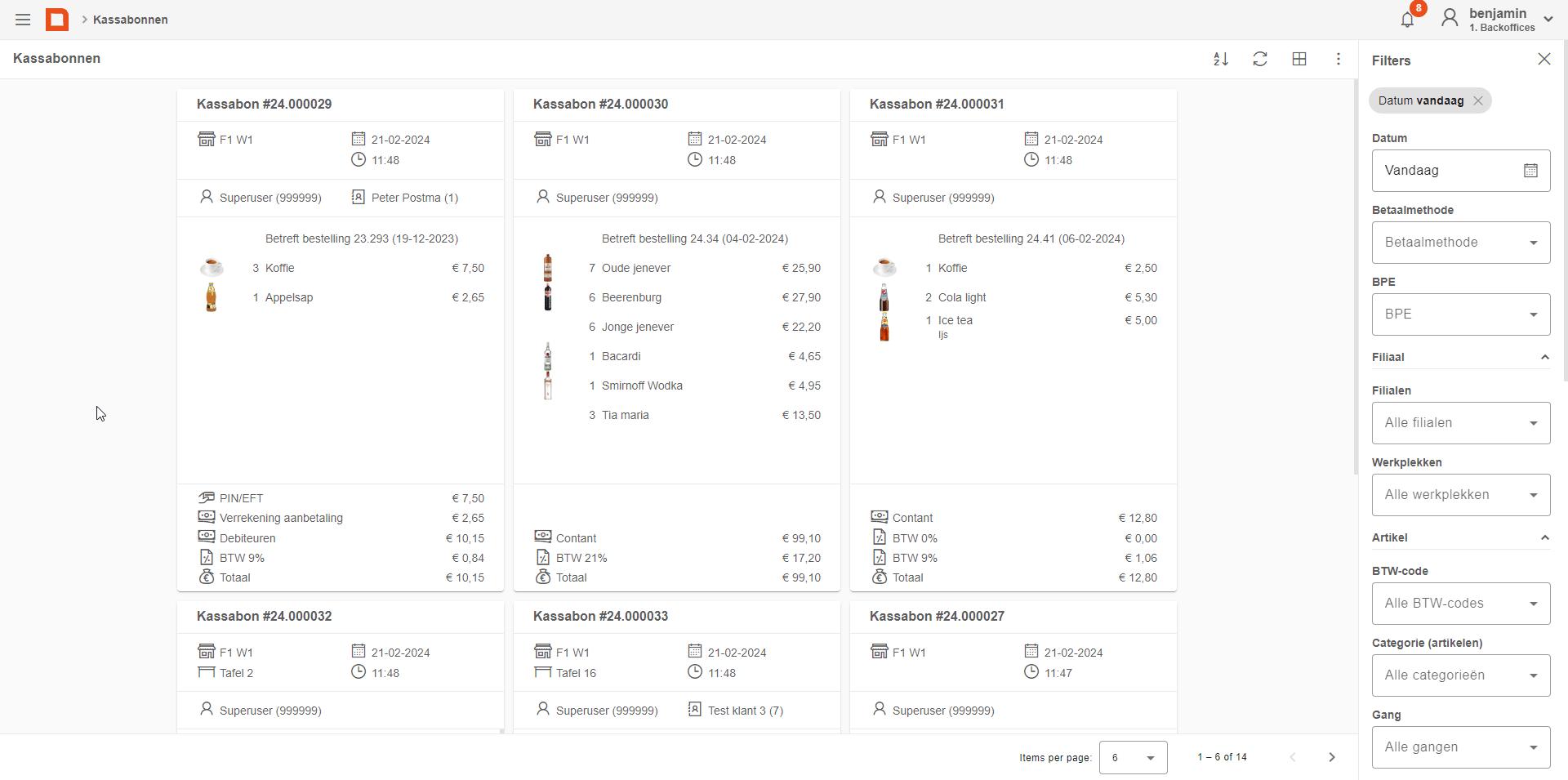Image resolution: width=1568 pixels, height=780 pixels.
Task: Open Kassabon #24.000031 title
Action: pos(937,104)
